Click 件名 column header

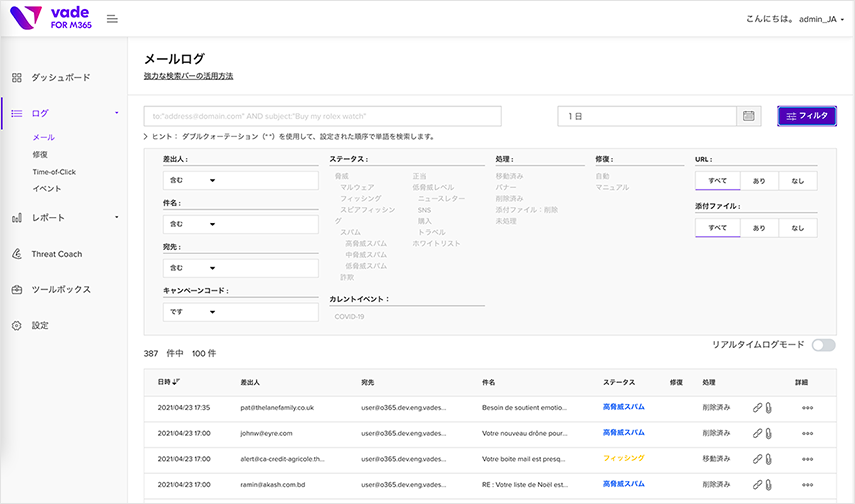[x=489, y=382]
